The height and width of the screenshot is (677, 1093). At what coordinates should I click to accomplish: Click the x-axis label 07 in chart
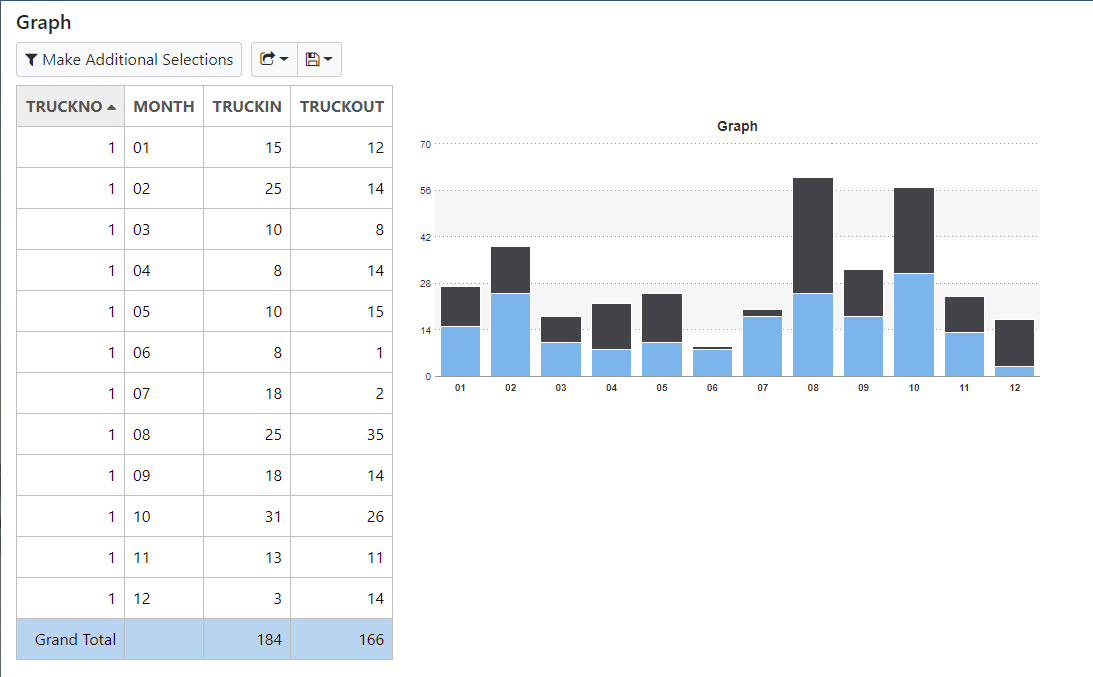762,387
